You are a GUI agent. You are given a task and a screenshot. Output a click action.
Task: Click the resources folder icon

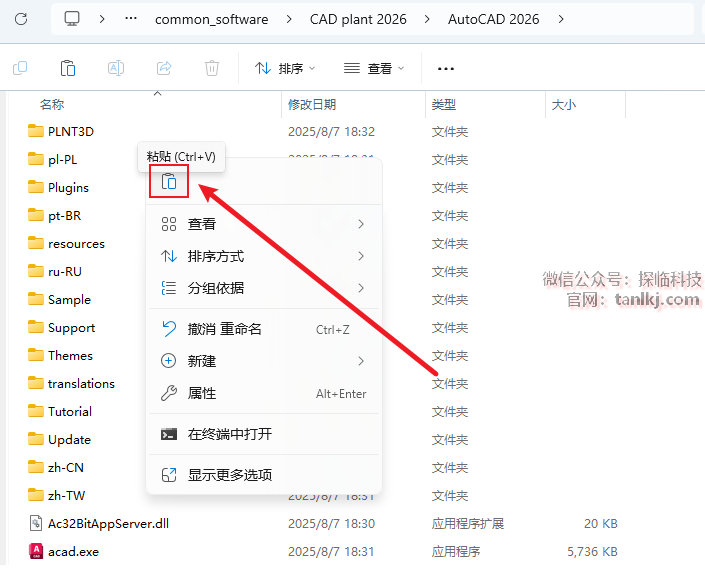click(x=36, y=243)
